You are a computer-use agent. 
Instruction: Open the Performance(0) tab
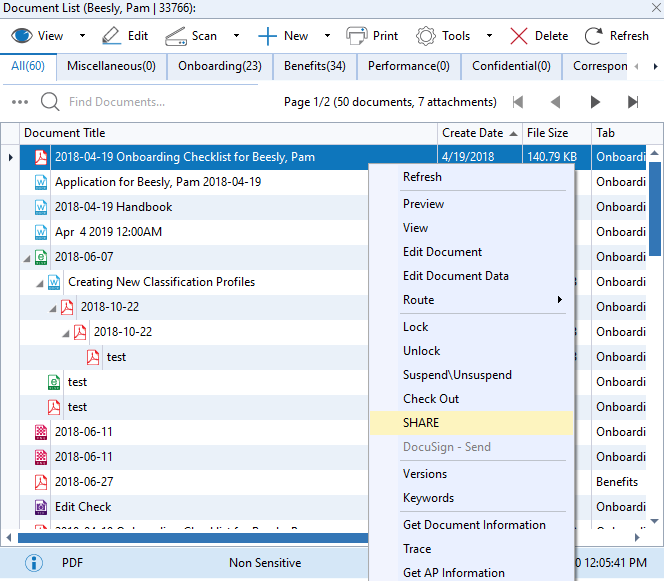[x=409, y=66]
